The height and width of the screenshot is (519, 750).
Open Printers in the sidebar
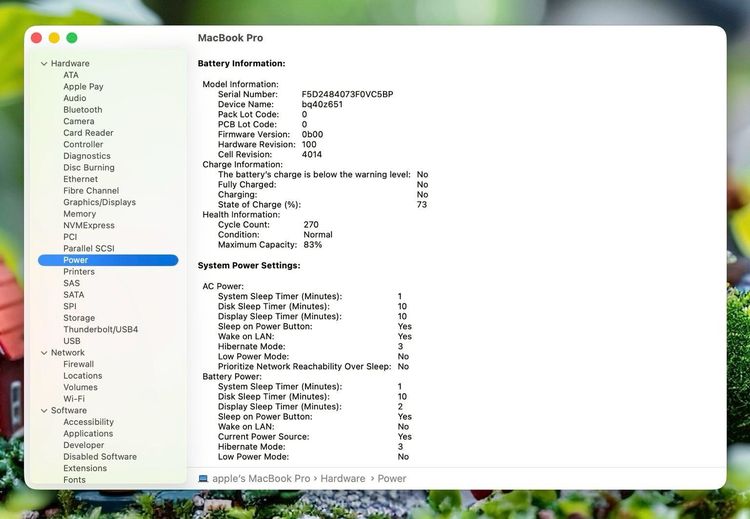coord(79,272)
